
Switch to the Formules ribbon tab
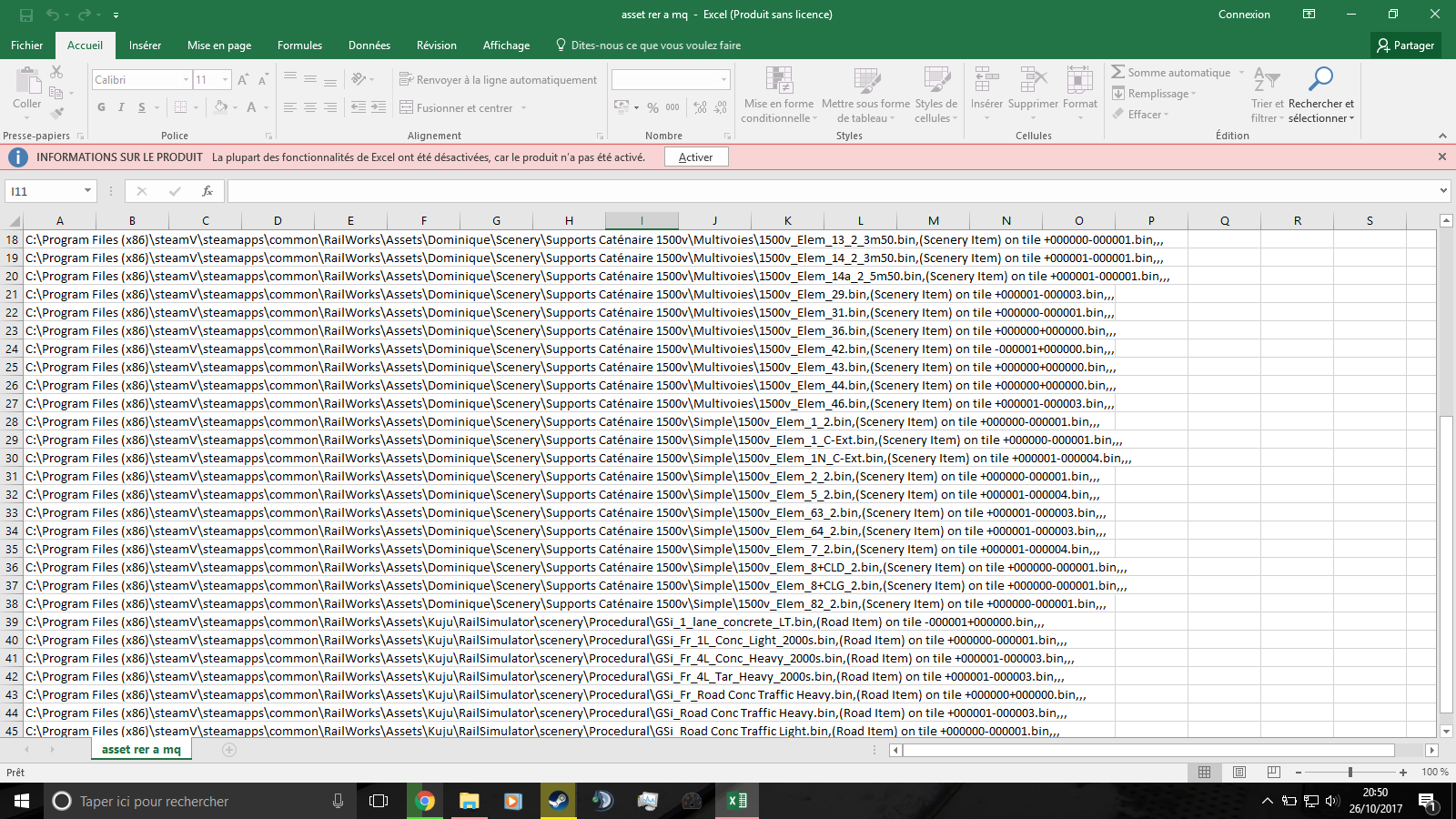(299, 45)
